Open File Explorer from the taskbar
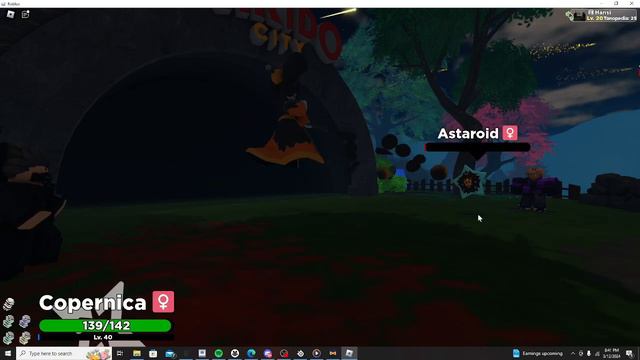 coord(137,353)
